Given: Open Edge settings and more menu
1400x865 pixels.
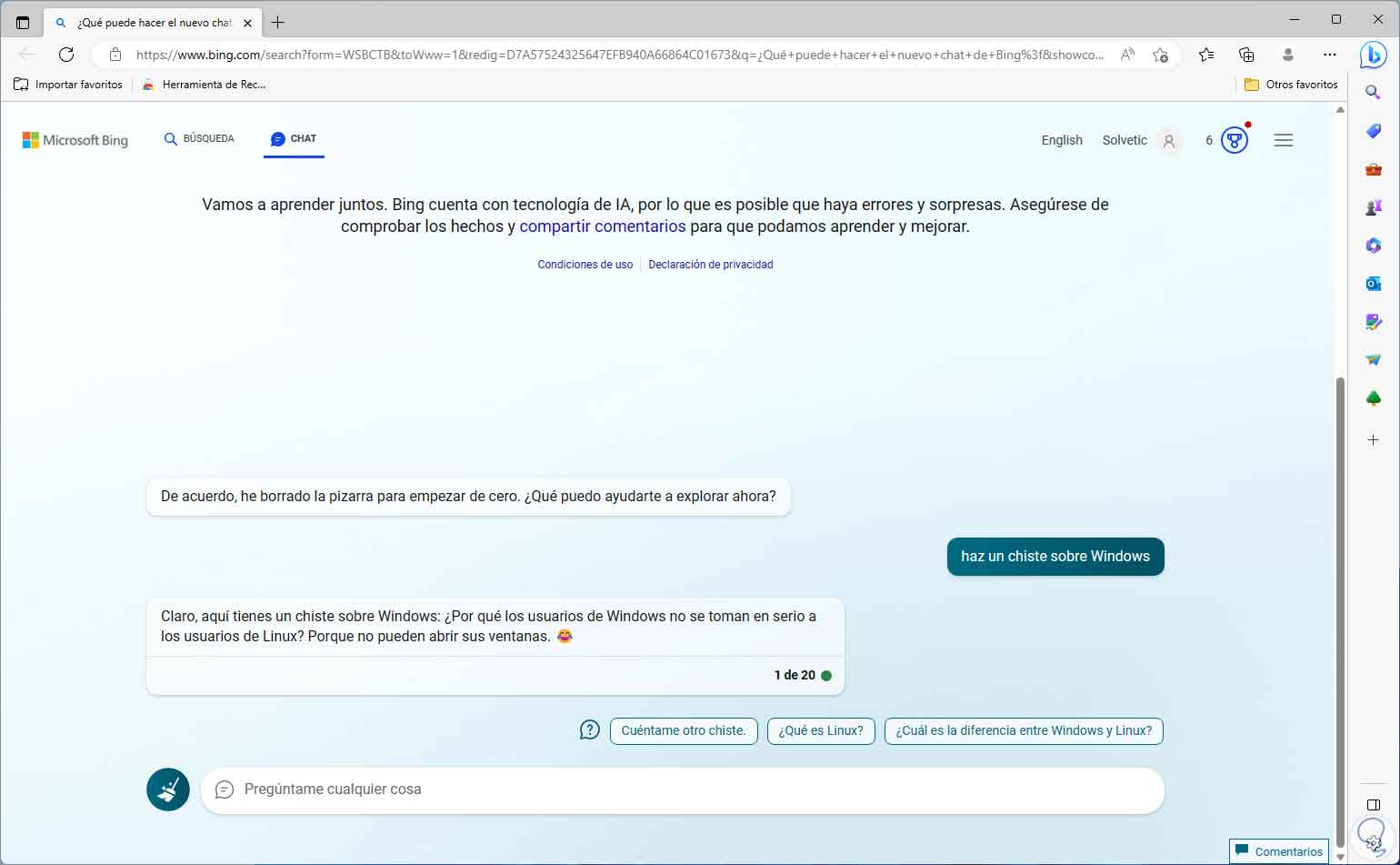Looking at the screenshot, I should [x=1330, y=55].
